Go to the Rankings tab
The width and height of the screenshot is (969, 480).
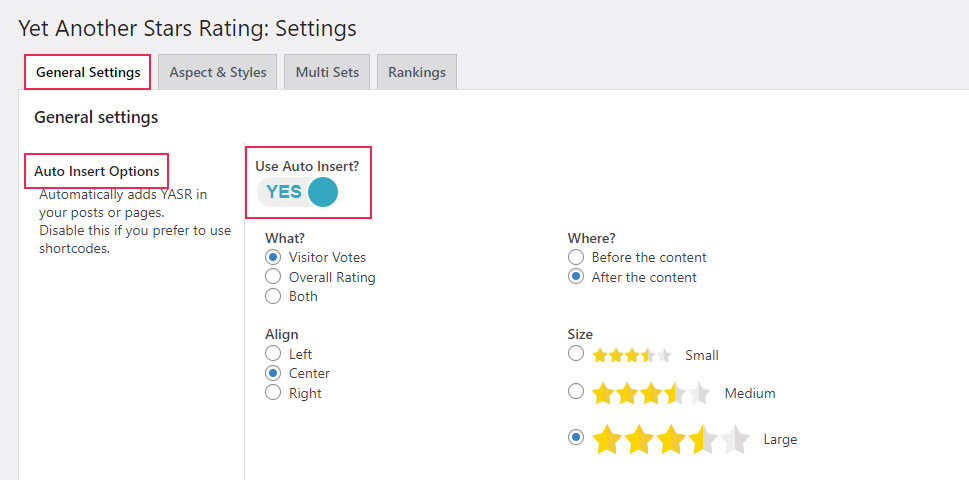coord(417,72)
